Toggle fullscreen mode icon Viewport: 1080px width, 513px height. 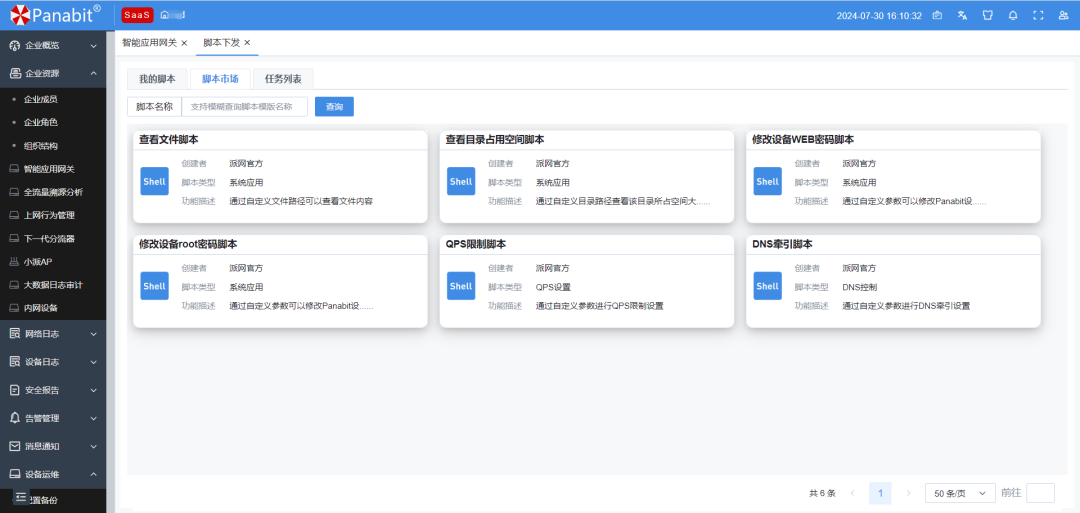coord(1038,15)
